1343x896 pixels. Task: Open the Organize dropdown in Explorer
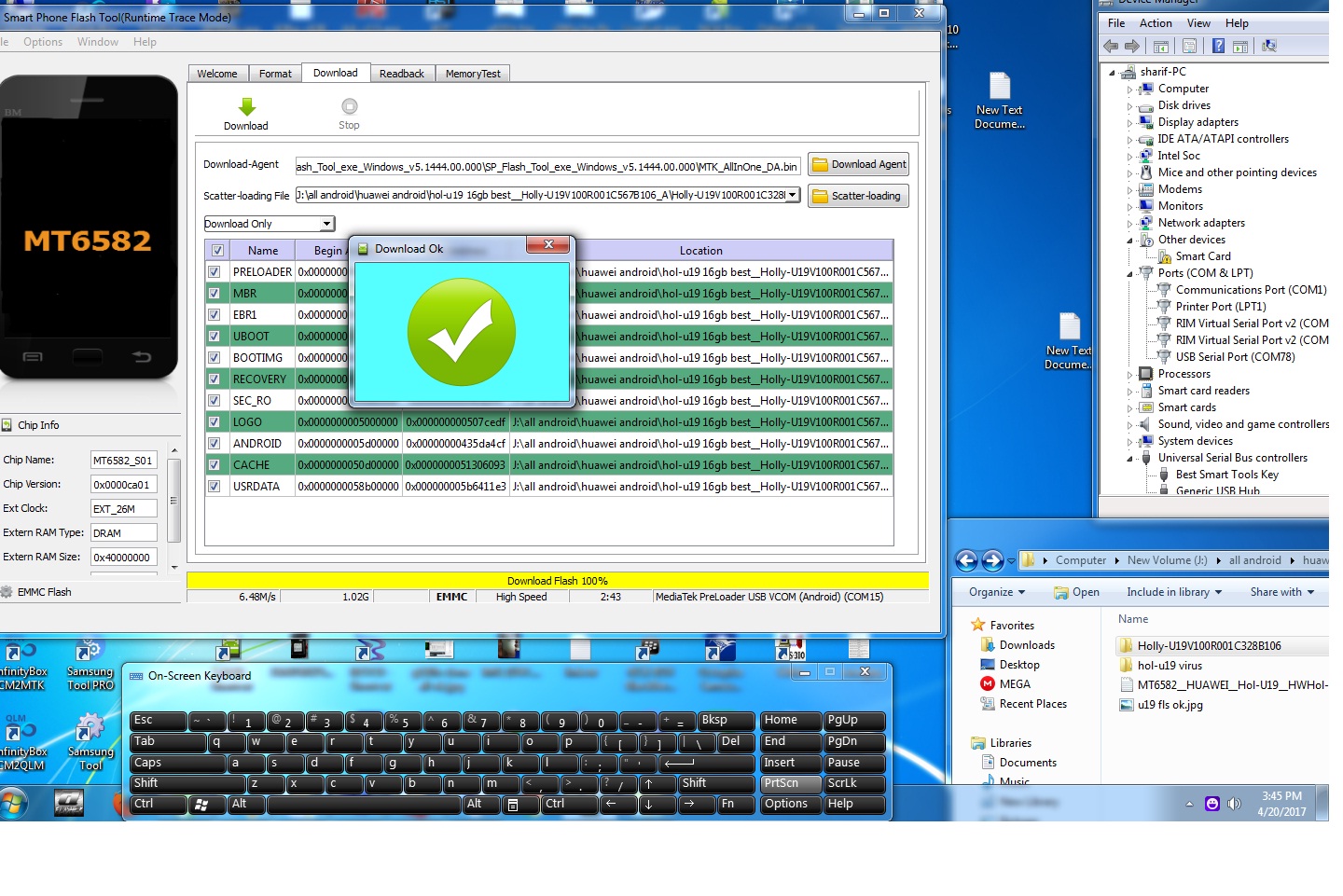click(997, 592)
